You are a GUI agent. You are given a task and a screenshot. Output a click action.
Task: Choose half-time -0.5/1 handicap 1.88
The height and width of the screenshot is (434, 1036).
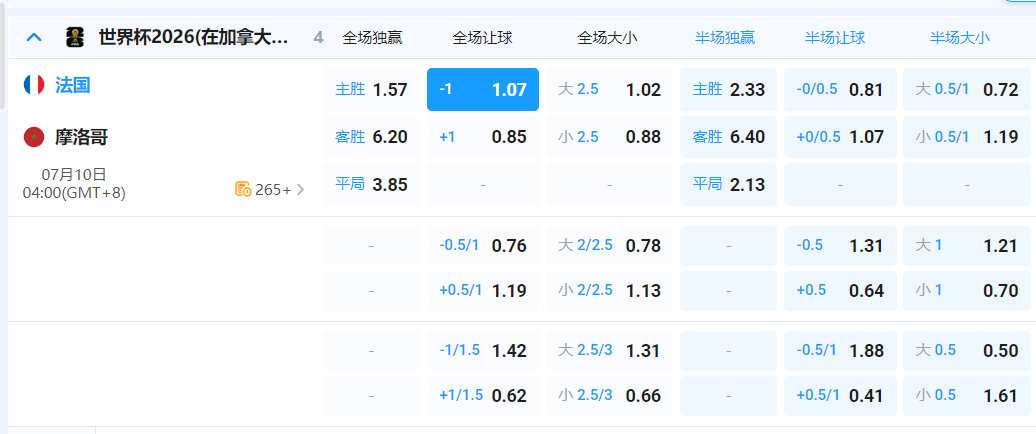pyautogui.click(x=840, y=351)
